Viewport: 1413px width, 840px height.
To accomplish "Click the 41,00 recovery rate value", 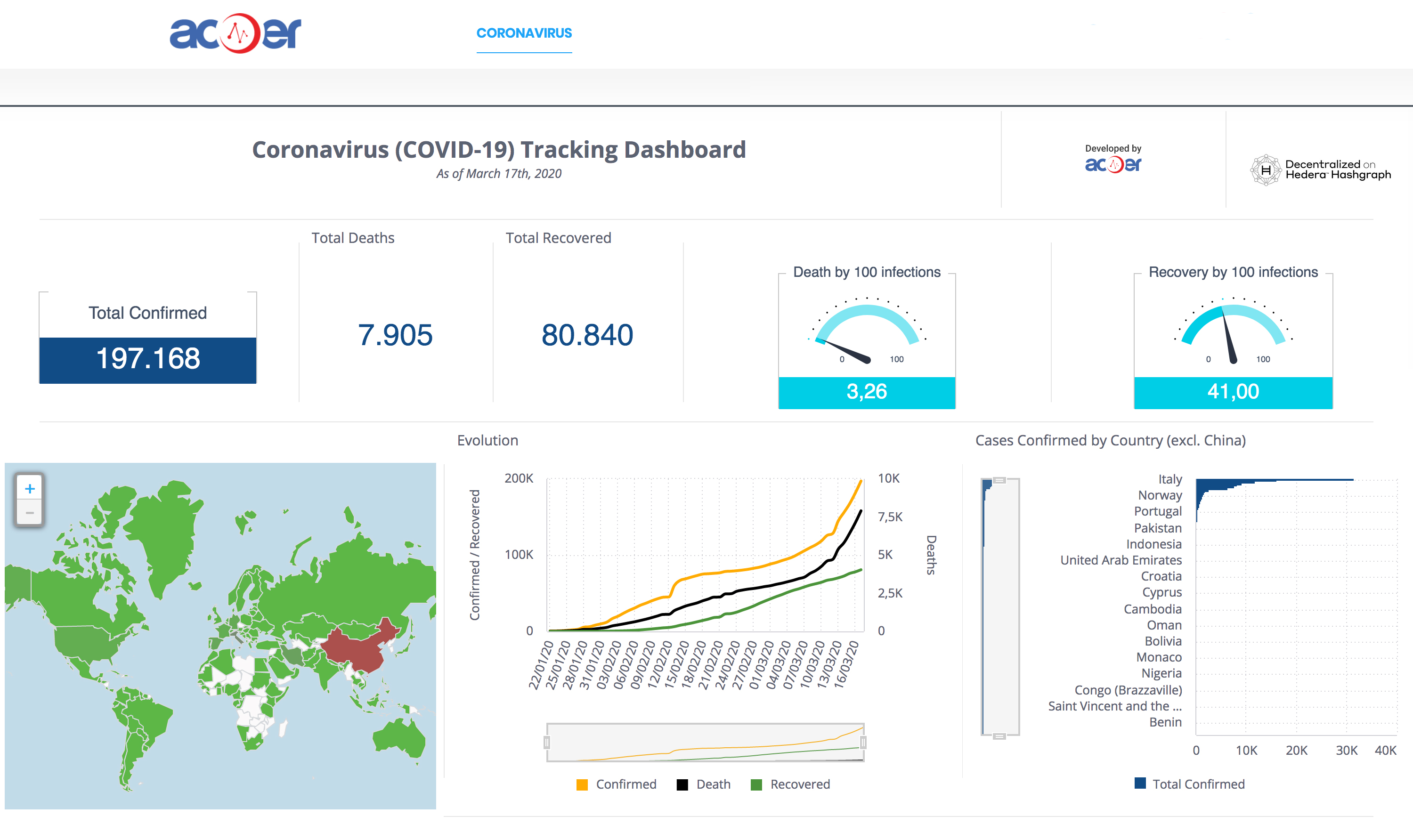I will pyautogui.click(x=1233, y=392).
